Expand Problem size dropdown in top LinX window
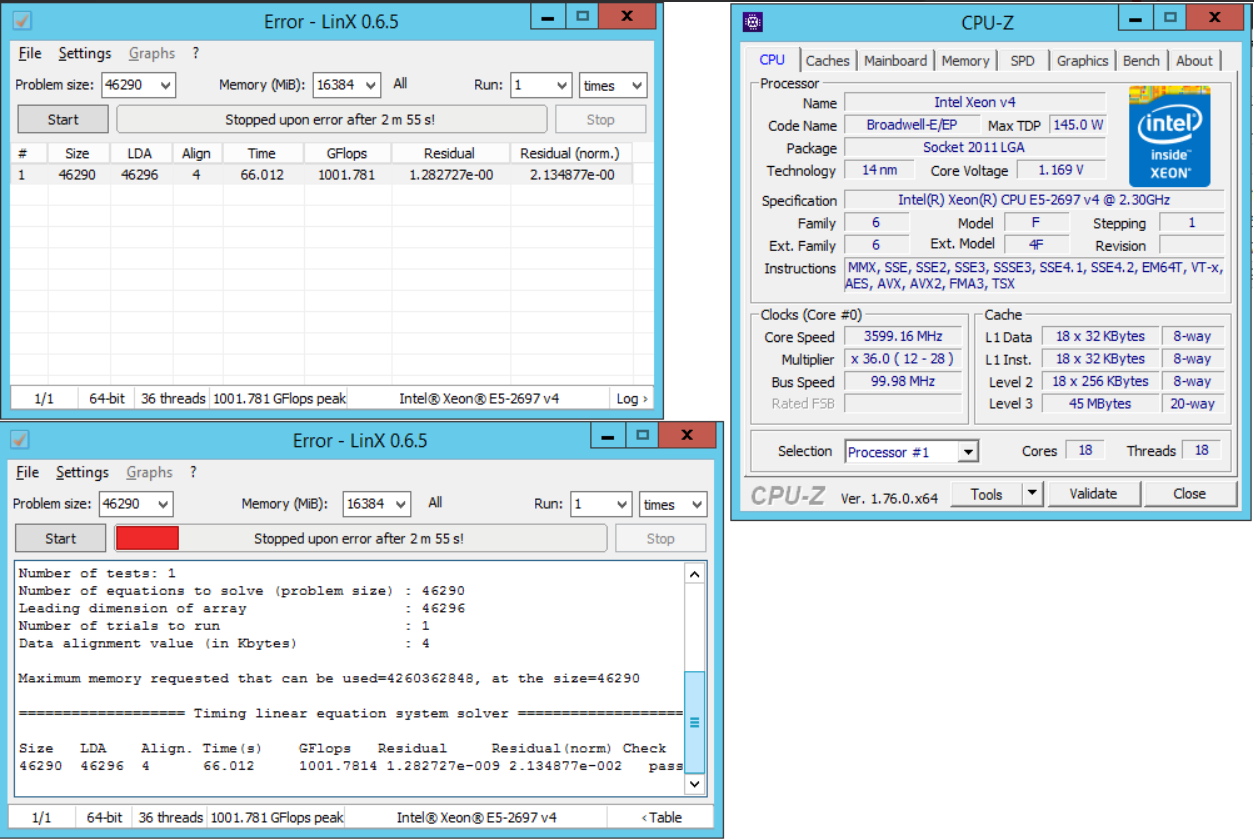The image size is (1254, 840). [165, 85]
